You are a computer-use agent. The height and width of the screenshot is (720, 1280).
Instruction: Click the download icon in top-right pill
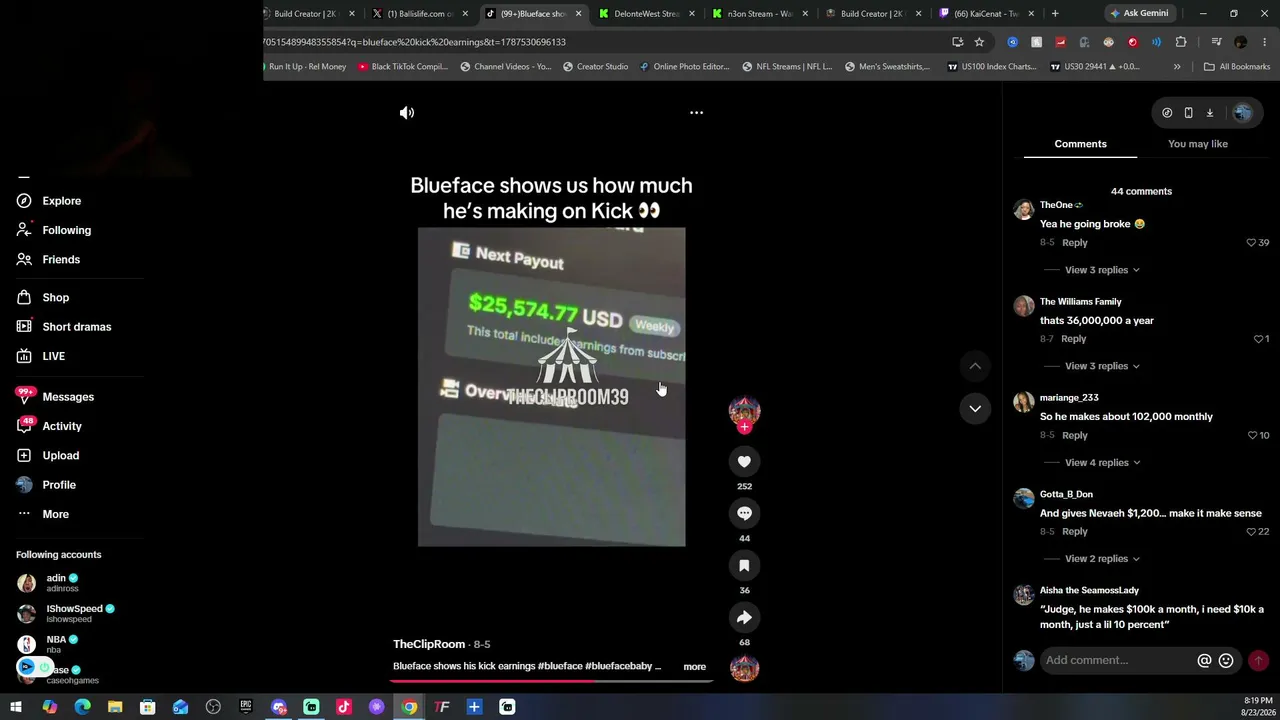1209,113
